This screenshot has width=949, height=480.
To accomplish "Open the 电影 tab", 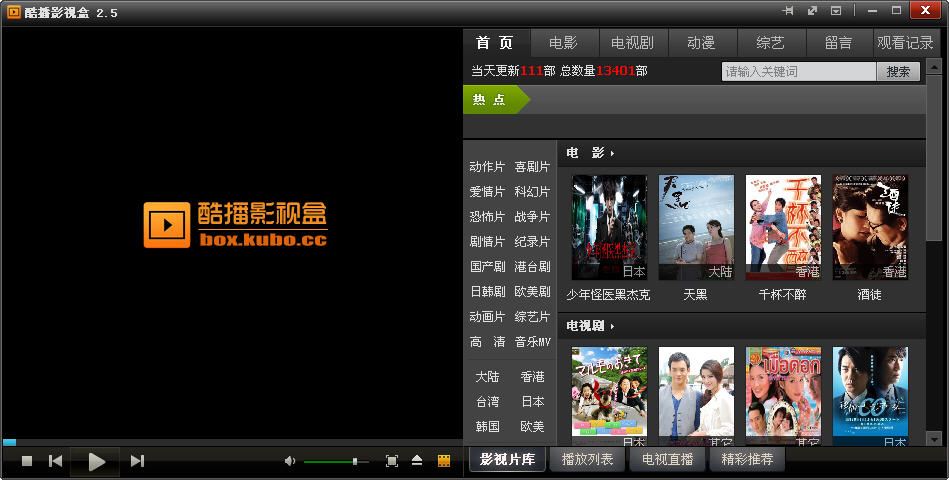I will coord(564,42).
